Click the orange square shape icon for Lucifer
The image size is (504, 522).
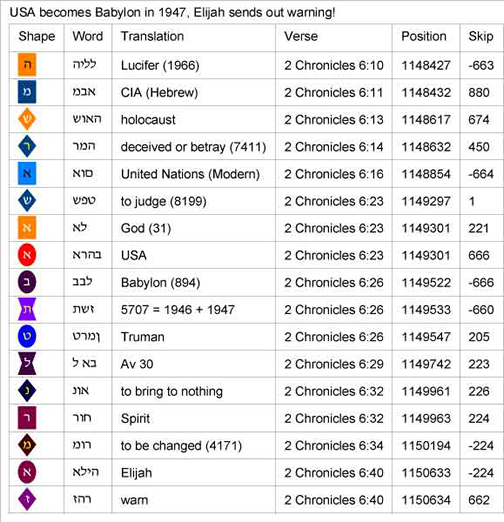coord(27,65)
